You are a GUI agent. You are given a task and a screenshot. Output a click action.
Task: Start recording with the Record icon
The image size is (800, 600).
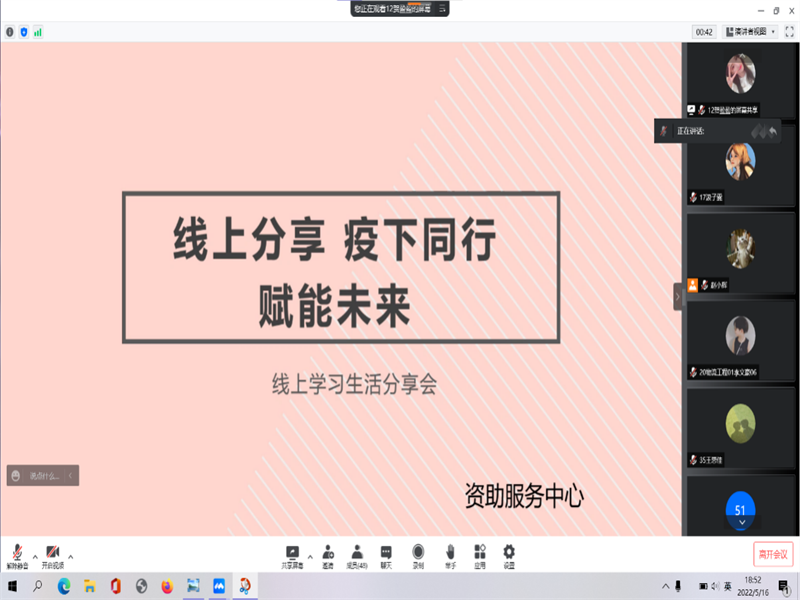418,554
